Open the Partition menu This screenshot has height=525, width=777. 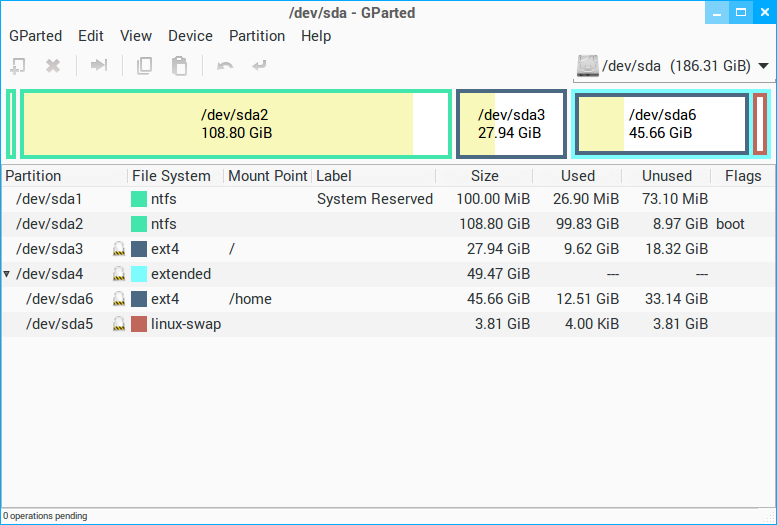[x=257, y=36]
